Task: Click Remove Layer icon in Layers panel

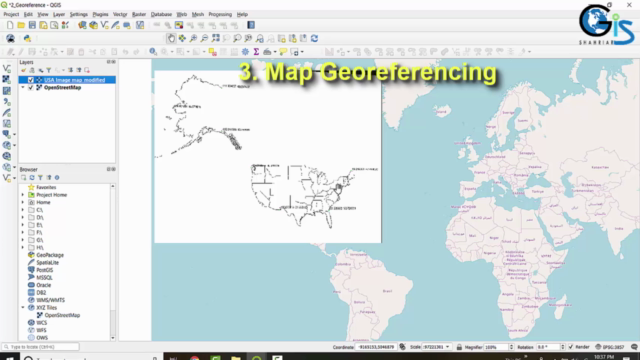Action: 87,70
